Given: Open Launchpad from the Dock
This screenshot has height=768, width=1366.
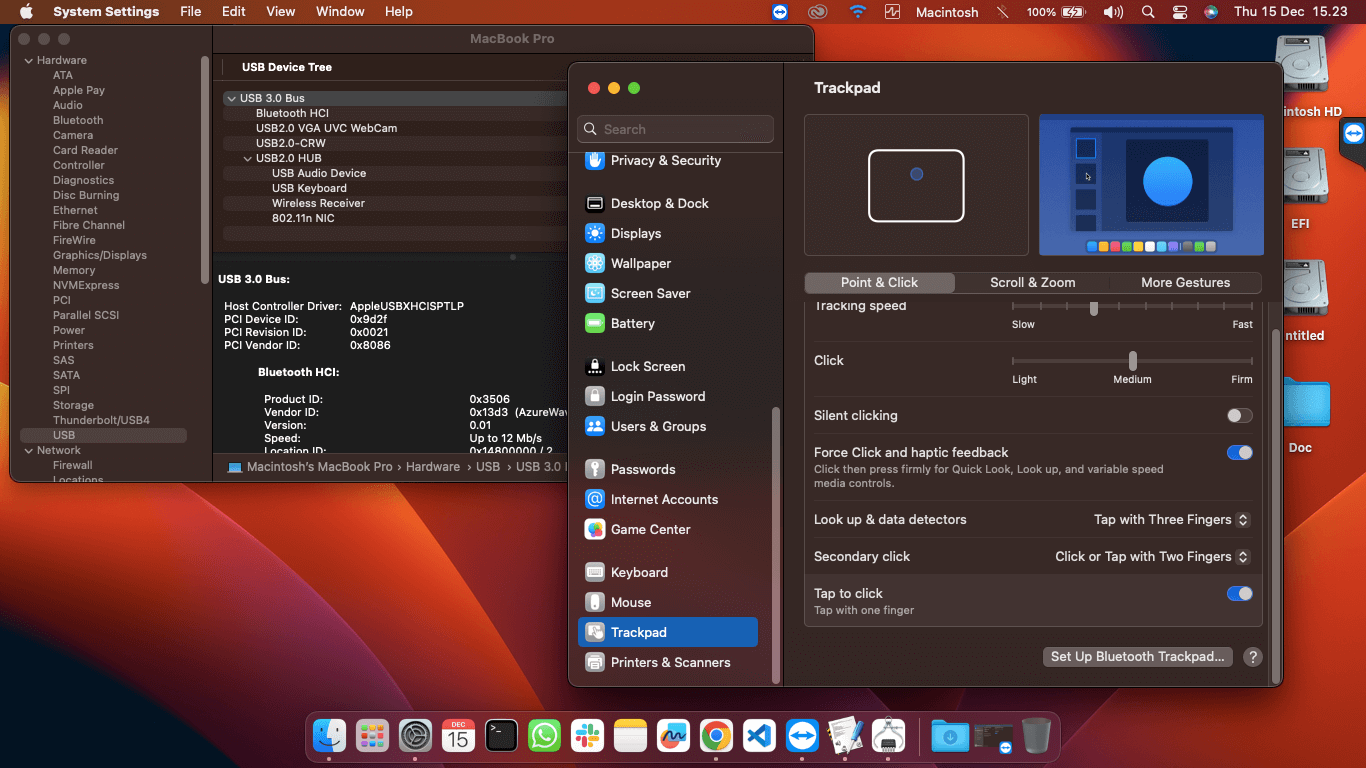Looking at the screenshot, I should [372, 736].
